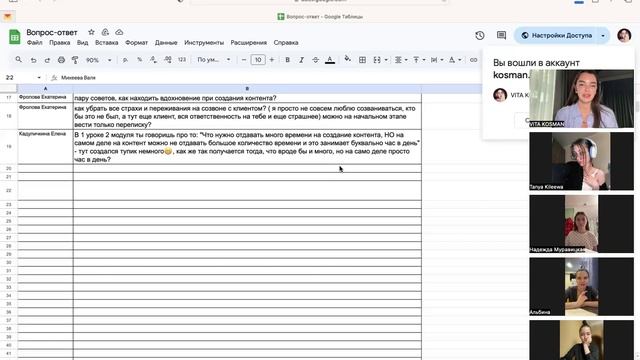The image size is (640, 360).
Task: Rename the Вопрос-ответ document title
Action: click(52, 32)
